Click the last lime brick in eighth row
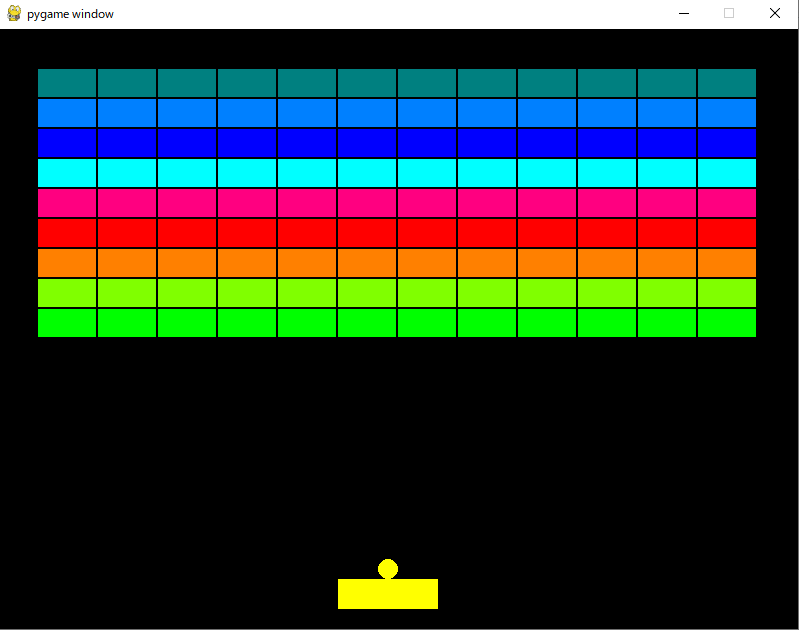Screen dimensions: 799x630 coord(727,293)
